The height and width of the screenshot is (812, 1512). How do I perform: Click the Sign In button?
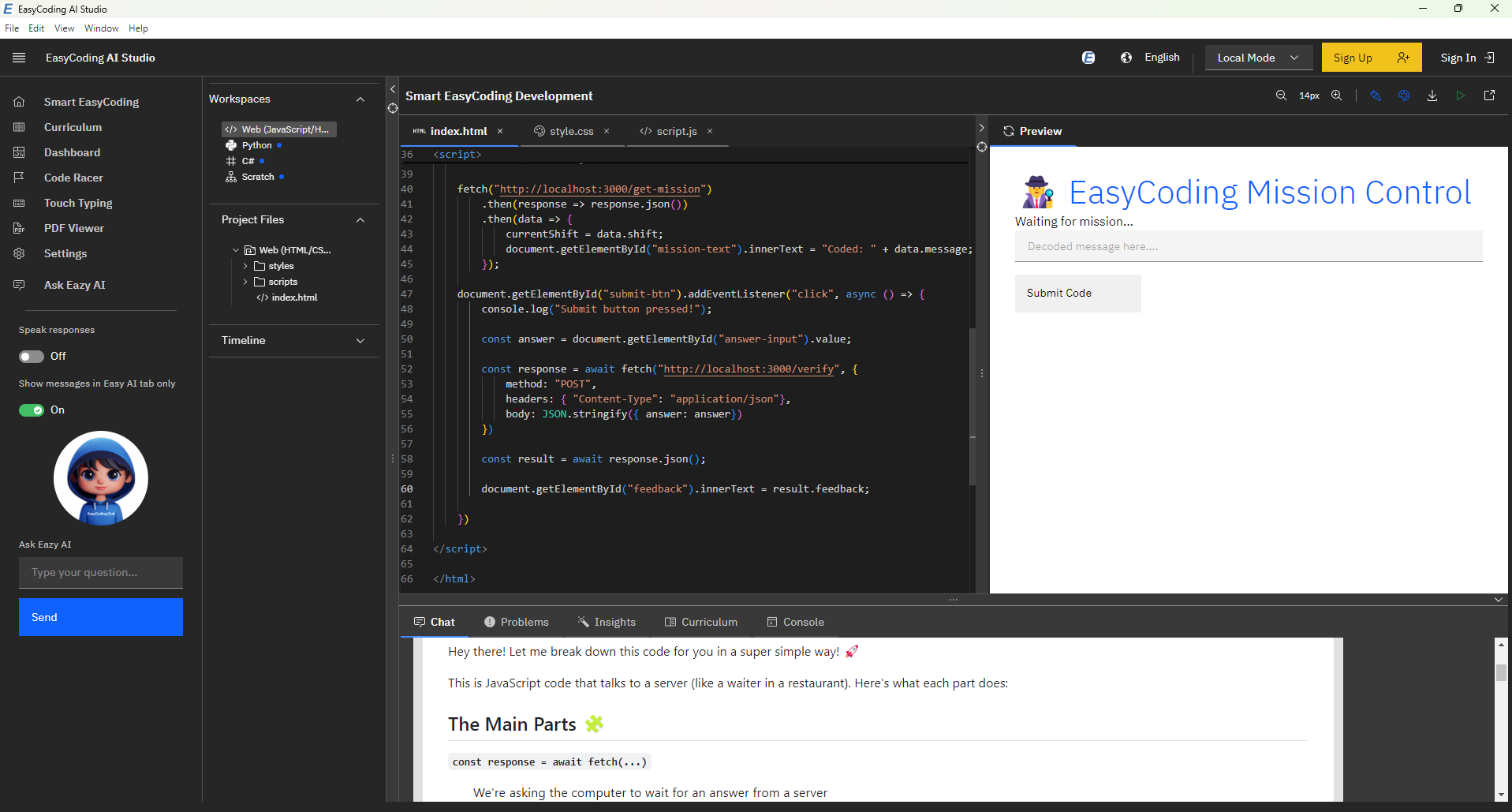coord(1467,58)
